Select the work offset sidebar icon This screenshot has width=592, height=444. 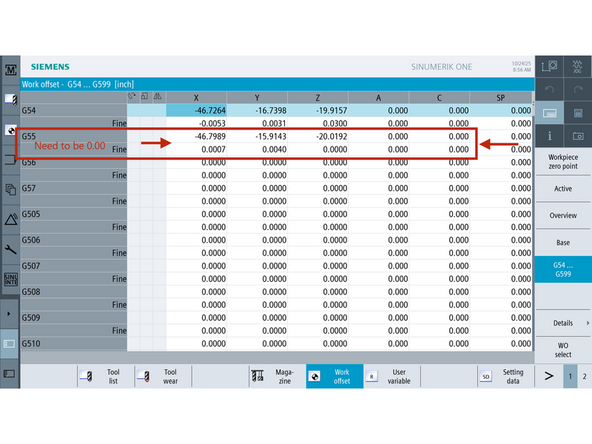[x=11, y=131]
